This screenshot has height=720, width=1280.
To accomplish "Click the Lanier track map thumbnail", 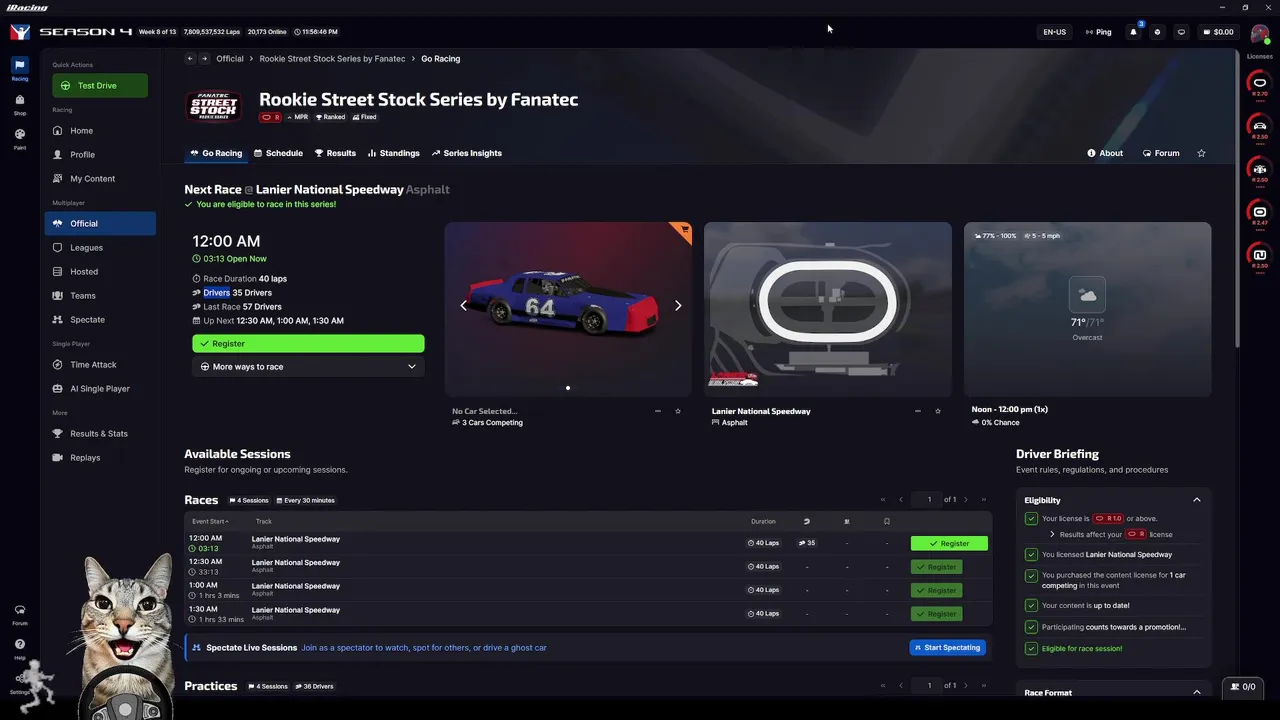I will 828,309.
